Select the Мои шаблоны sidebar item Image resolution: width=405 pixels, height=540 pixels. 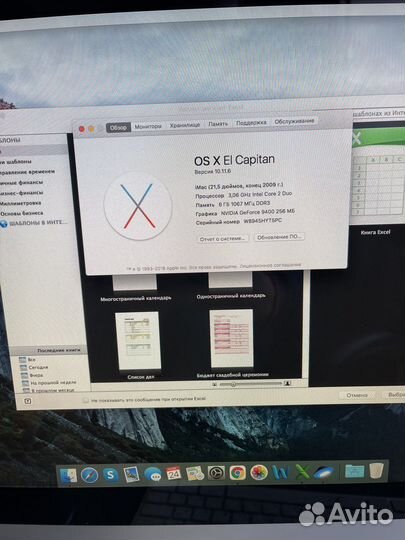point(16,161)
